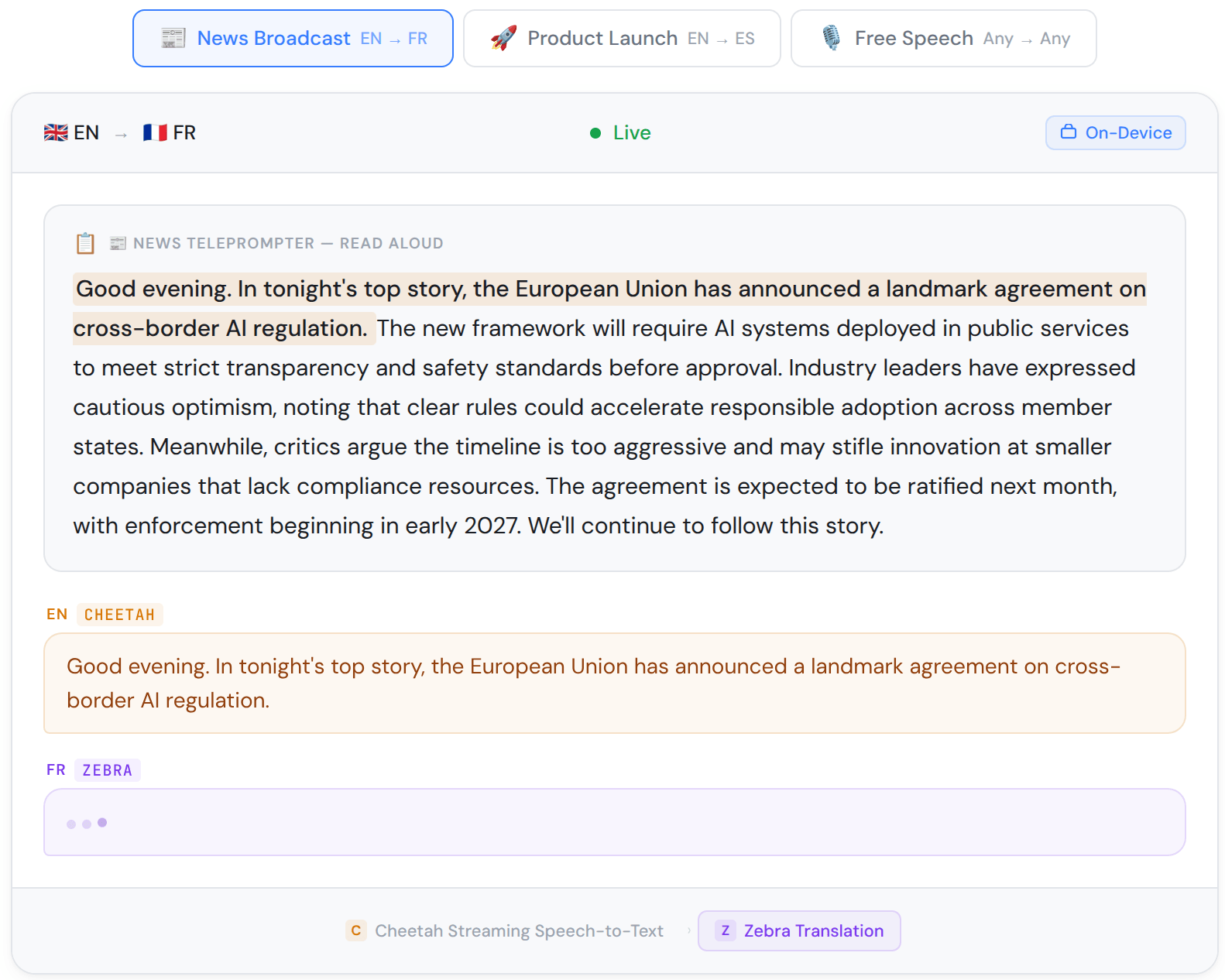Click the NEWS TELEPROMPTER — READ ALOUD label
1225x980 pixels.
point(288,243)
